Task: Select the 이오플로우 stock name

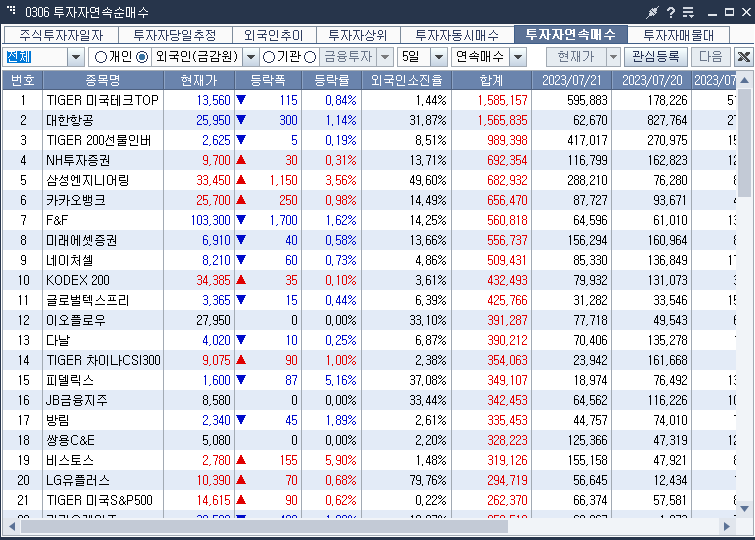Action: [x=76, y=320]
